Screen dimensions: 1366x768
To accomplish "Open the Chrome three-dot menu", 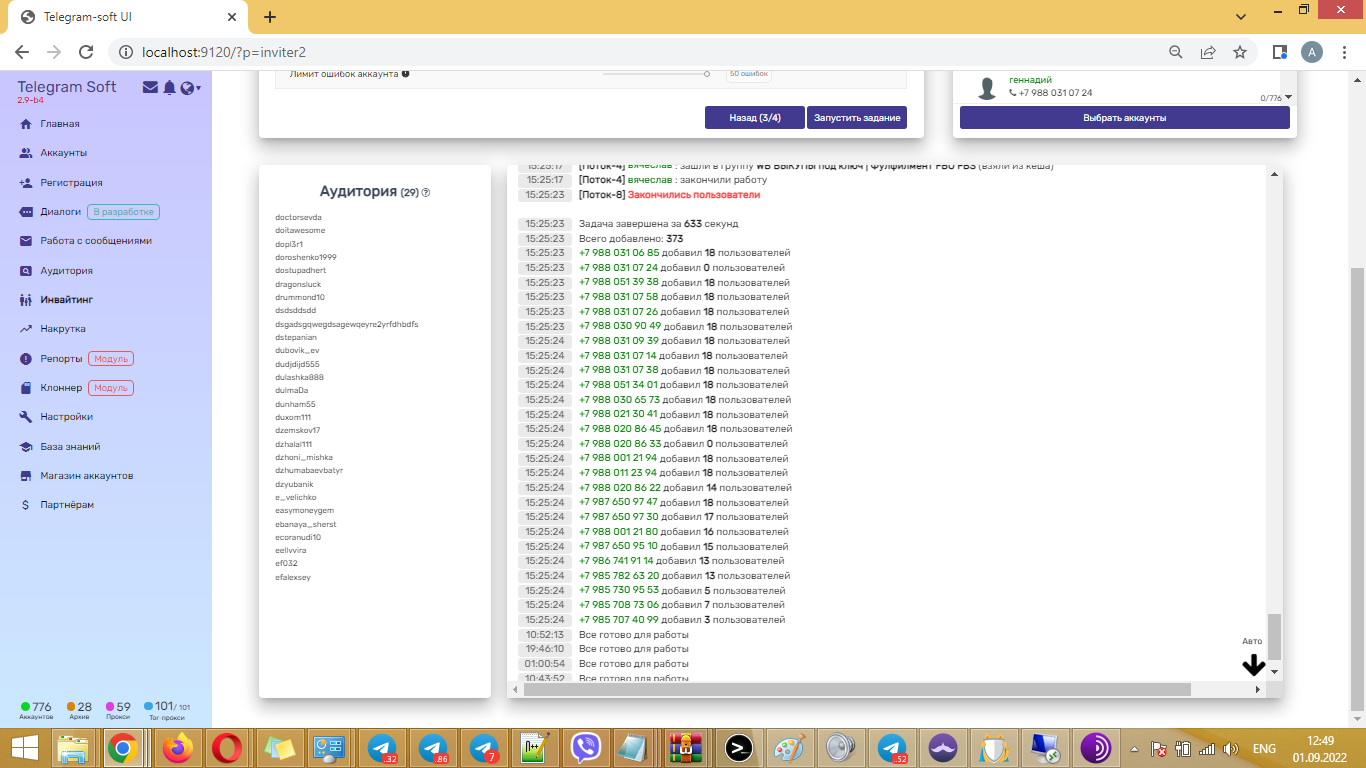I will point(1345,52).
